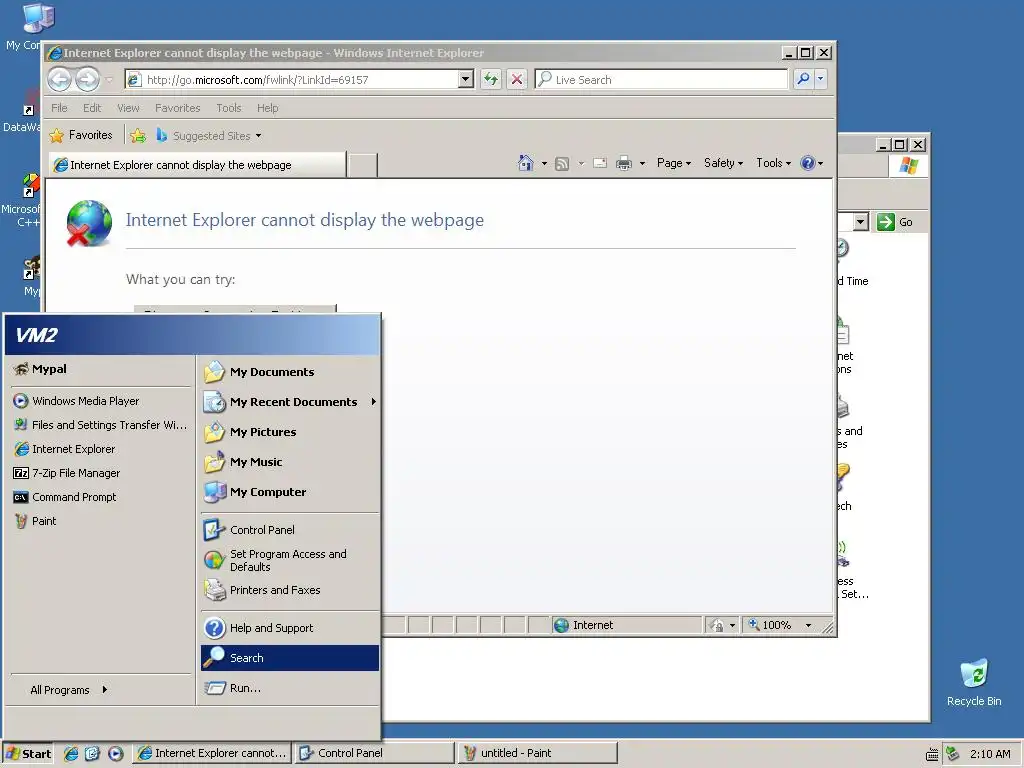Open the Favorites star button
Image resolution: width=1024 pixels, height=768 pixels.
pyautogui.click(x=81, y=135)
